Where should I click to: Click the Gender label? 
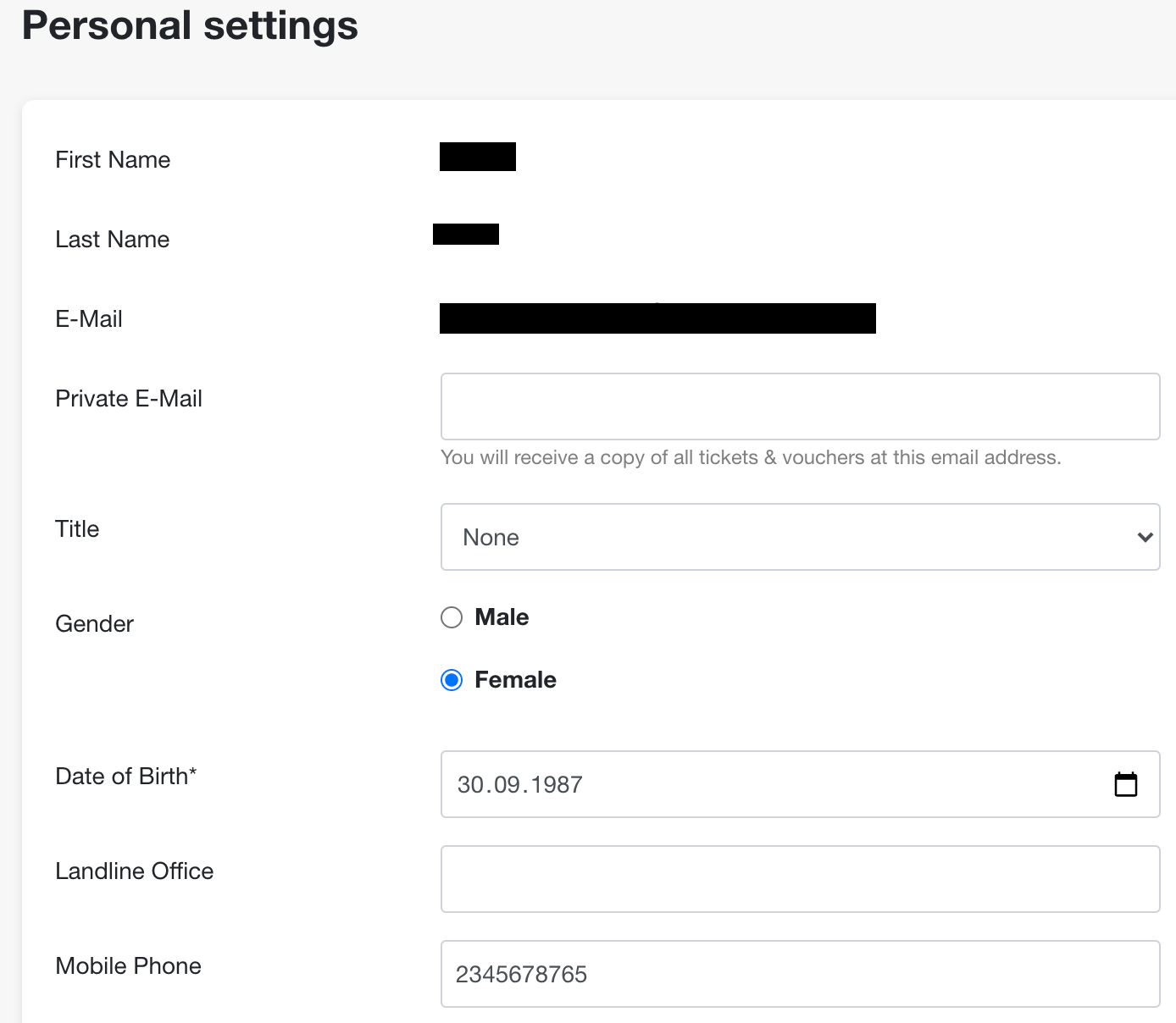click(x=94, y=624)
